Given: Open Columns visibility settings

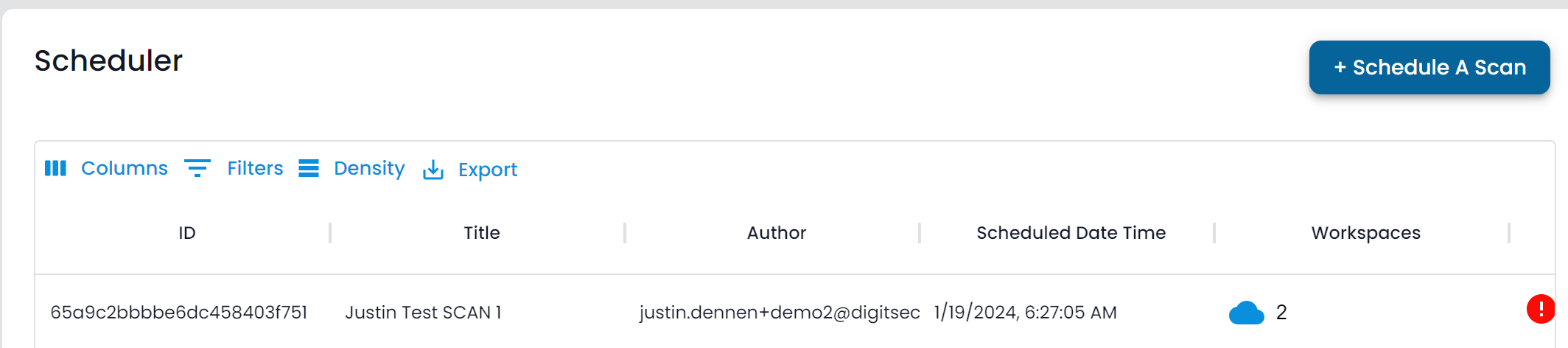Looking at the screenshot, I should 107,168.
